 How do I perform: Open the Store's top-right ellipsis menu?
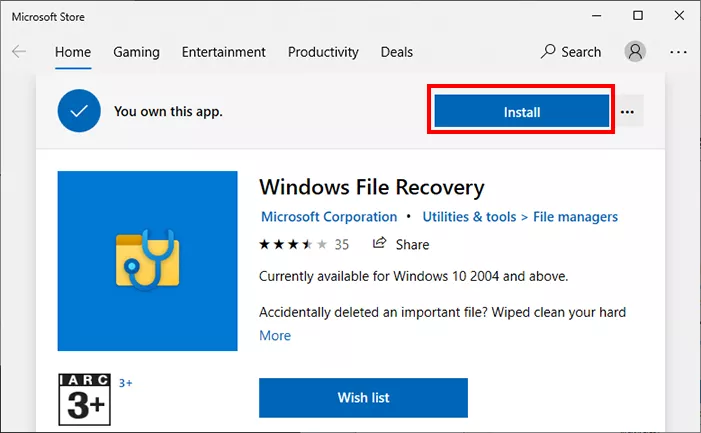(x=678, y=52)
